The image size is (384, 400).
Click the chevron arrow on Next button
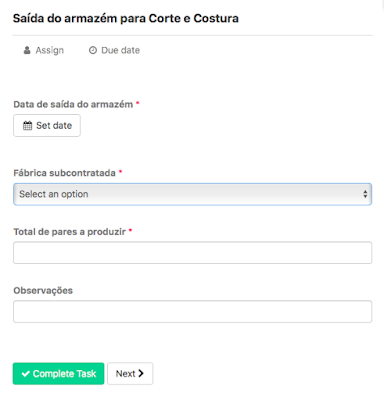coord(141,373)
